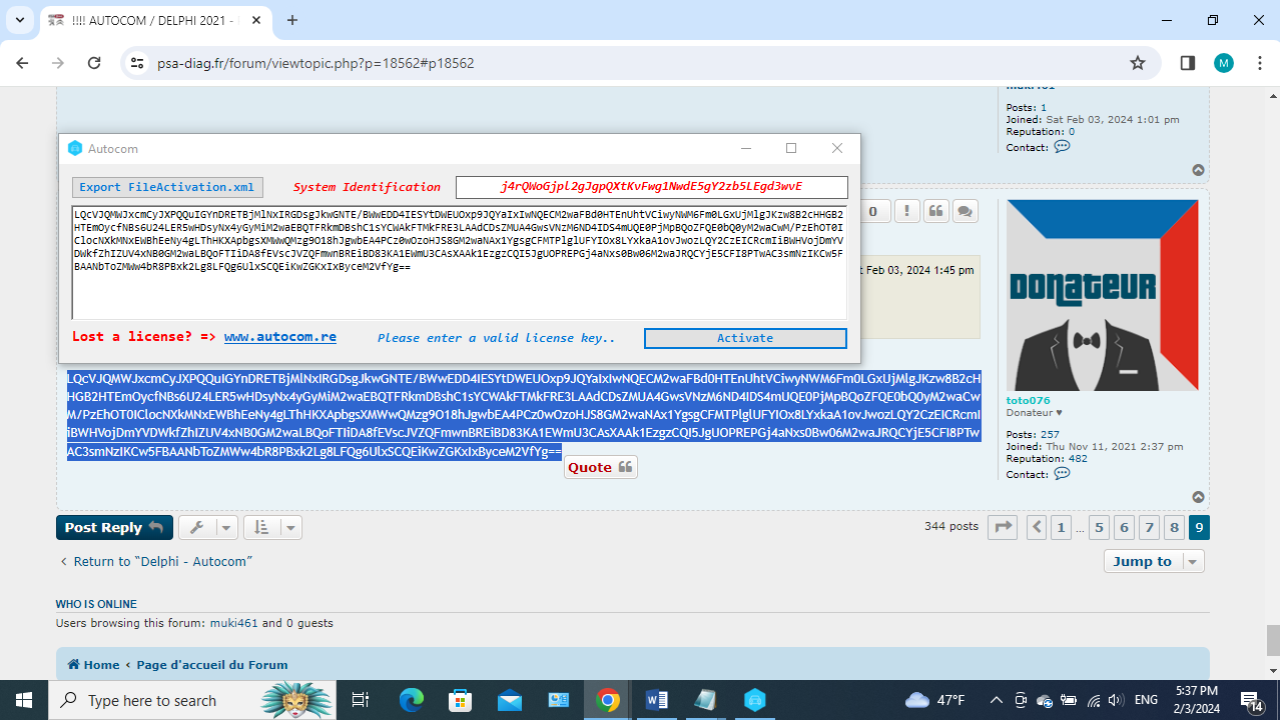Screen dimensions: 1280x720
Task: Open Chrome's side panel
Action: (1188, 63)
